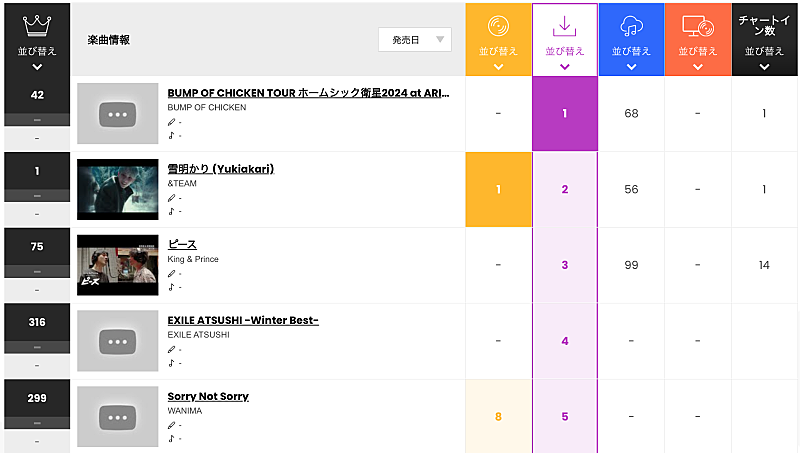Expand sort chevron in orange CD column
Viewport: 800px width, 453px height.
[498, 67]
